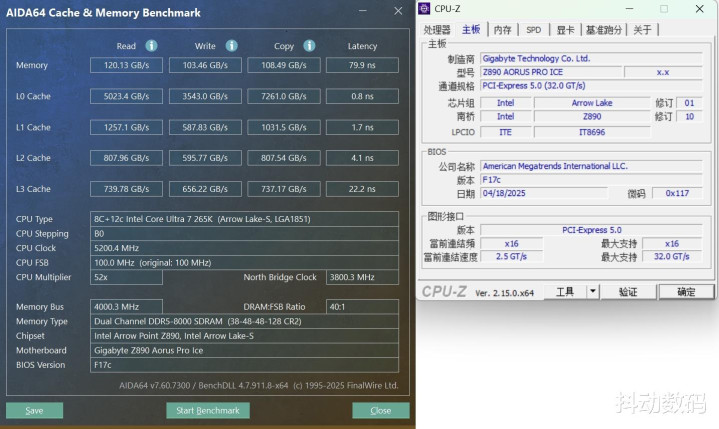This screenshot has height=429, width=719.
Task: Minimize the AIDA64 benchmark window
Action: pyautogui.click(x=363, y=11)
